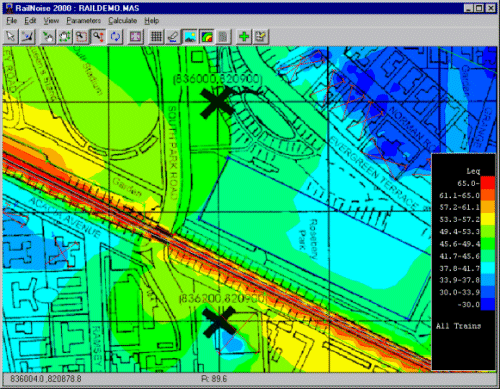This screenshot has width=500, height=389.
Task: Open the Parameters menu
Action: [83, 21]
